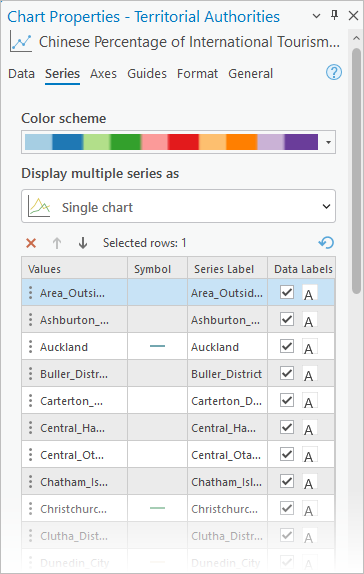
Task: Click the pane vertical scrollbar thumb
Action: [356, 170]
